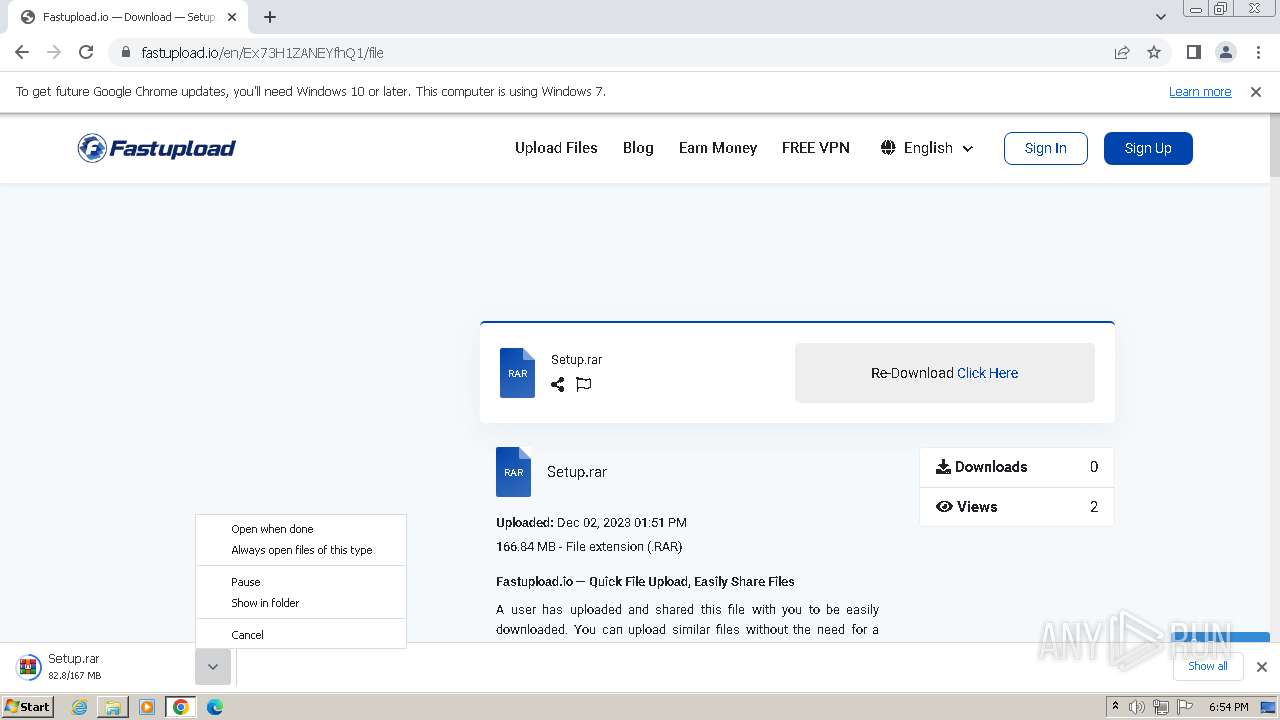The image size is (1280, 720).
Task: Cancel the download from the menu
Action: tap(301, 635)
